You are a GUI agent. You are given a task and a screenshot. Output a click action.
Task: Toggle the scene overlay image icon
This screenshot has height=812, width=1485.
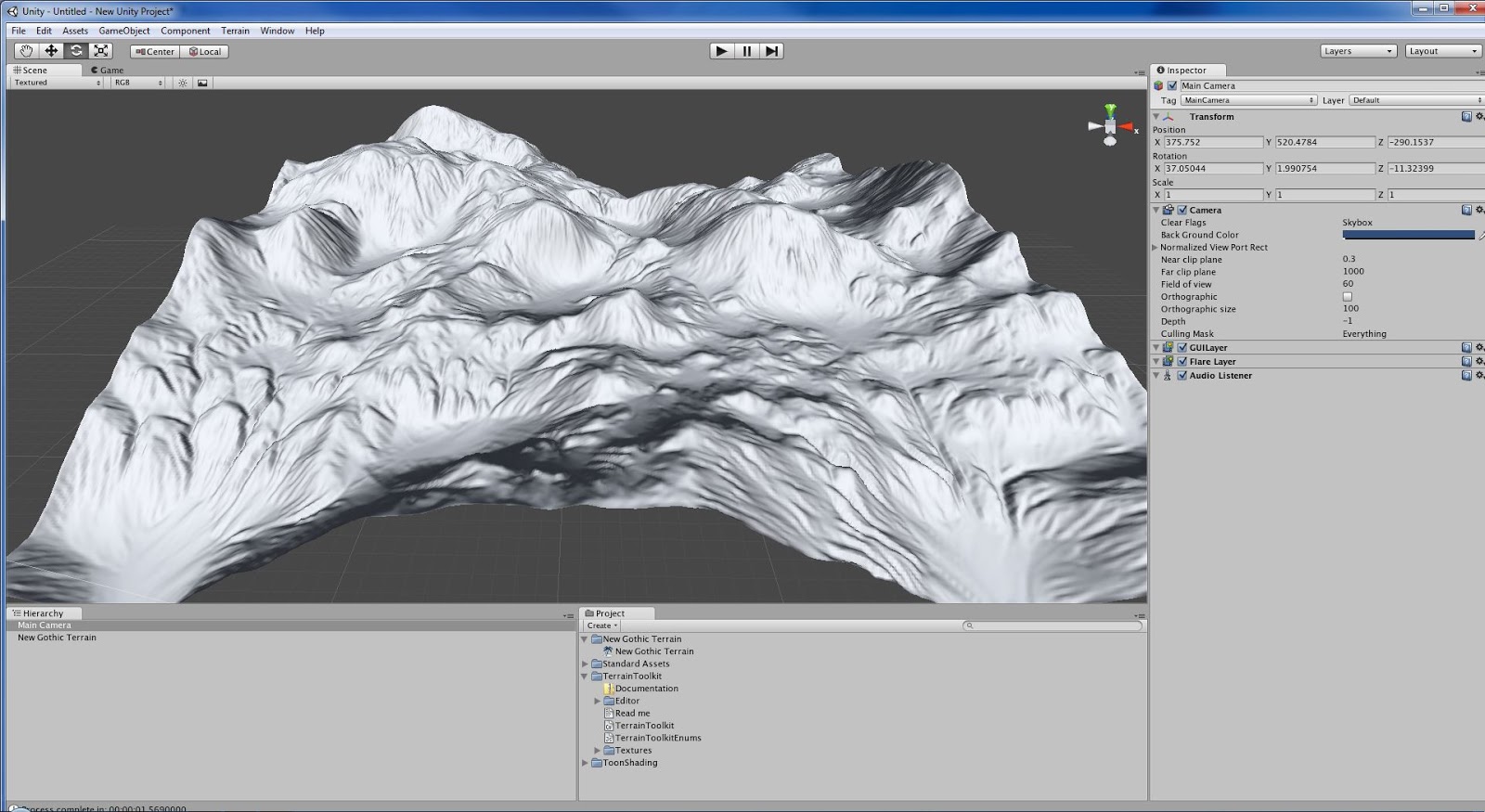[202, 83]
